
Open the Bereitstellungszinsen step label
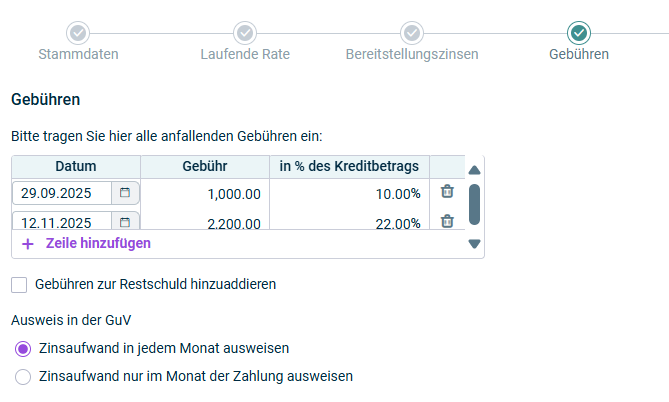411,54
